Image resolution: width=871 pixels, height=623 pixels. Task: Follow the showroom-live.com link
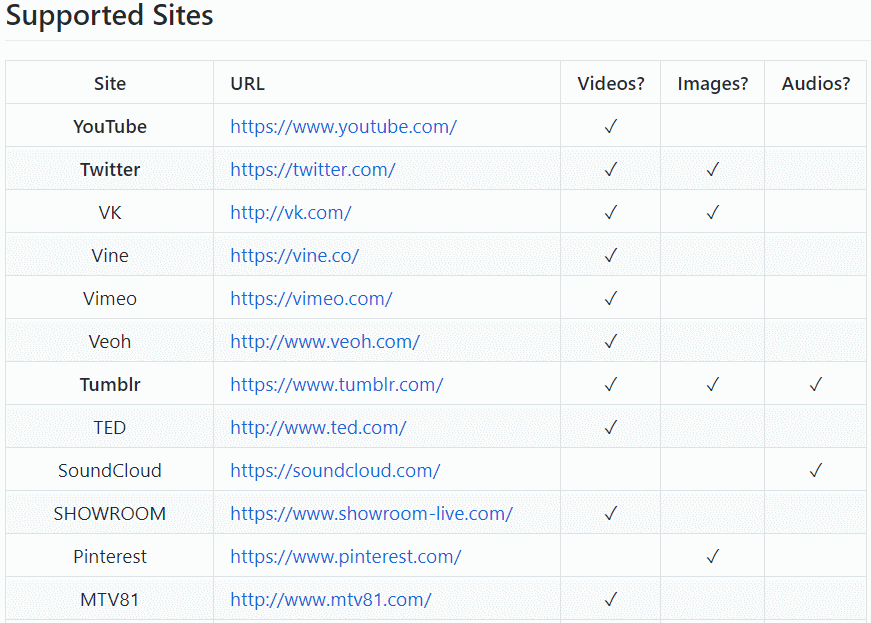pyautogui.click(x=371, y=514)
